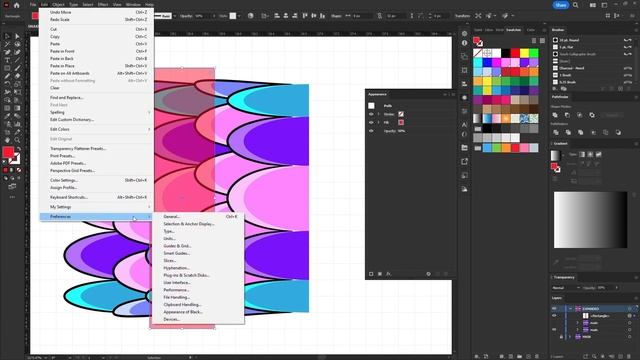Image resolution: width=640 pixels, height=360 pixels.
Task: Toggle Opacity visibility in Appearance panel
Action: tap(371, 131)
